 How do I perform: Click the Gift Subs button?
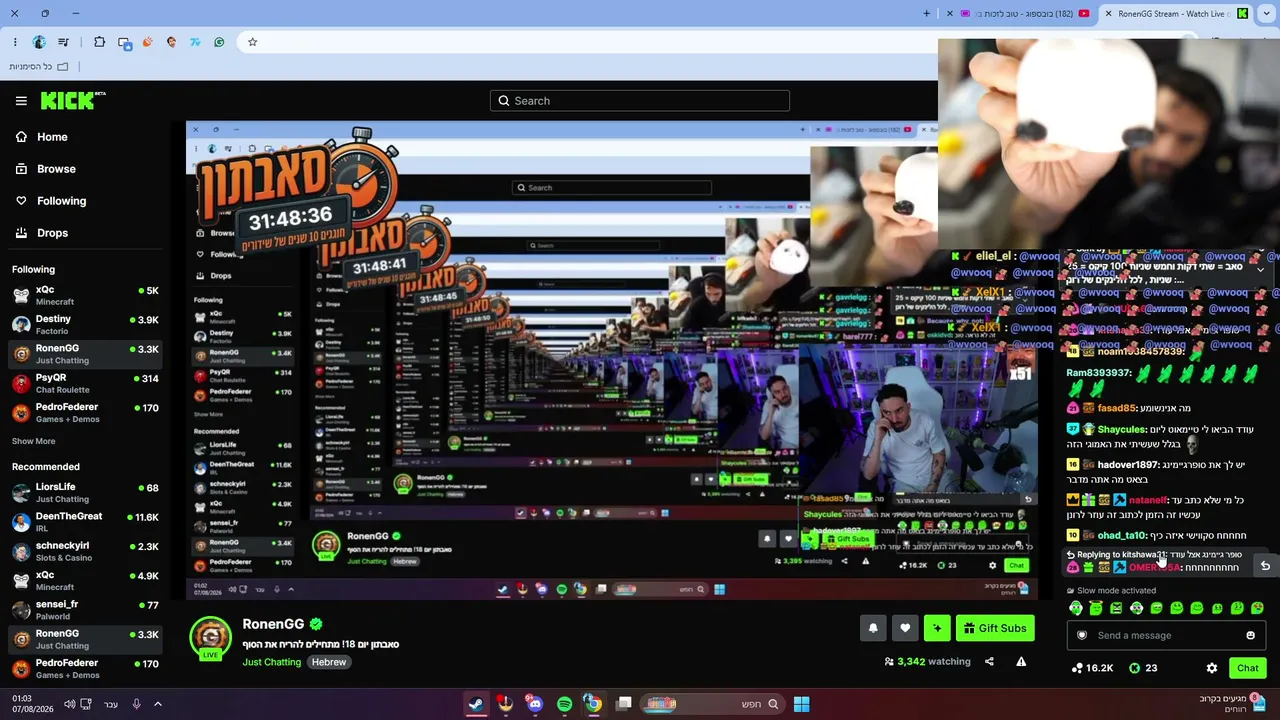click(x=995, y=628)
